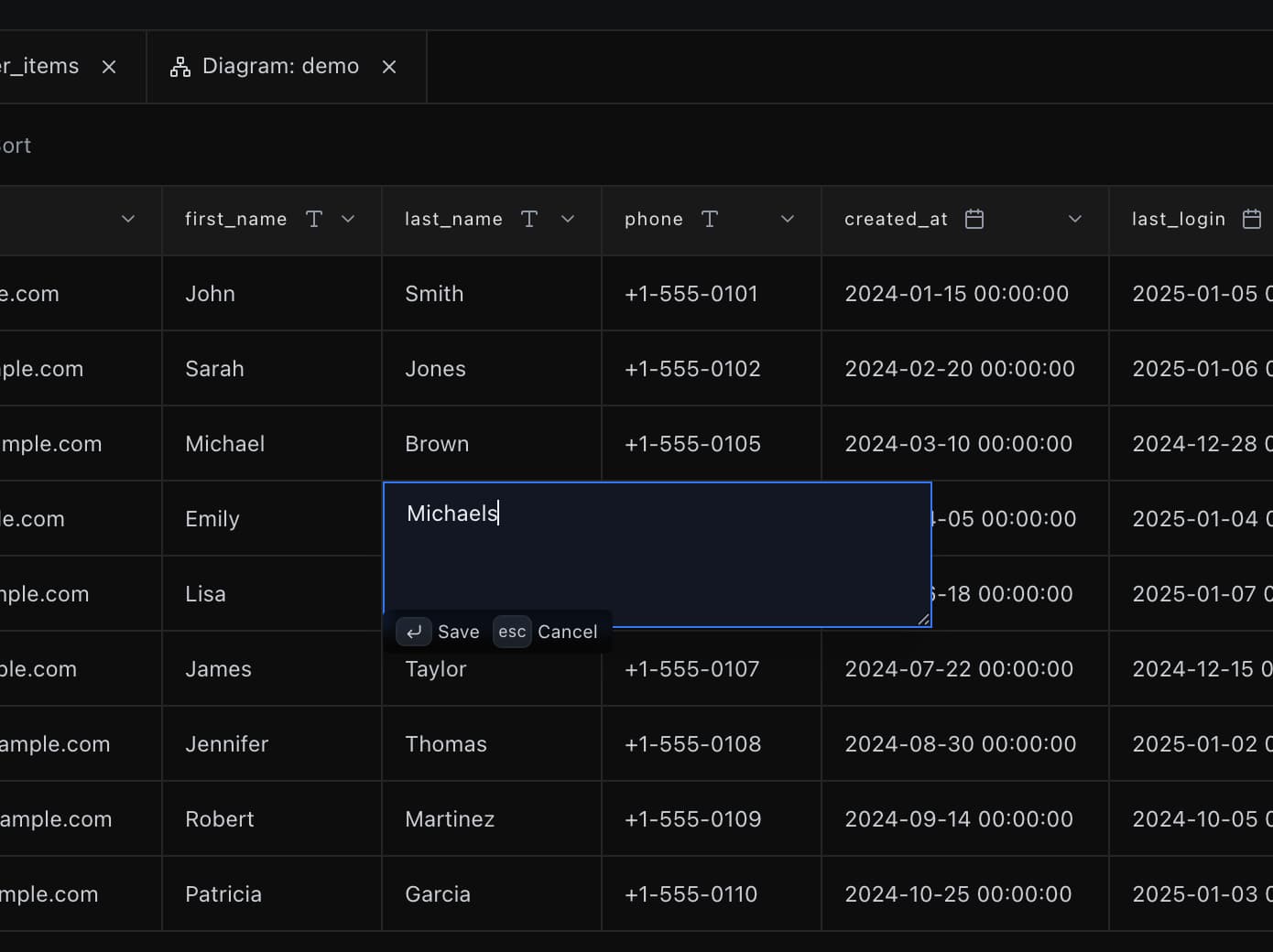Open the leftmost column header dropdown
Image resolution: width=1273 pixels, height=952 pixels.
tap(128, 219)
